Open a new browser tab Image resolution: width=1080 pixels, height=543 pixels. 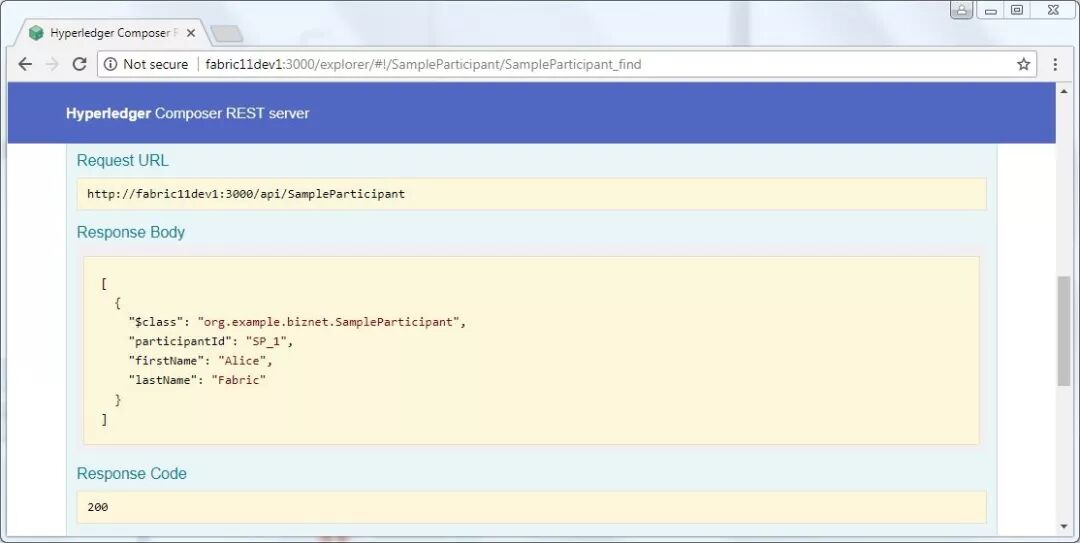click(227, 34)
